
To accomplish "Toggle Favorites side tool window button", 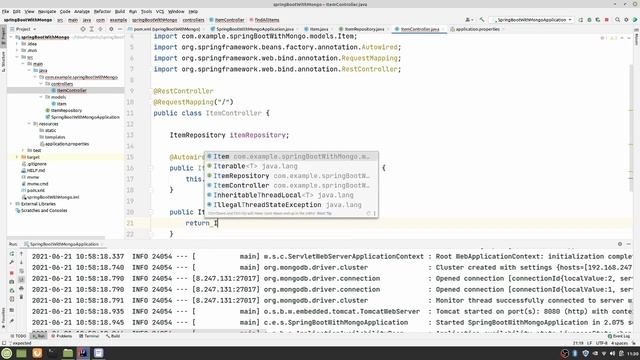I will [3, 319].
